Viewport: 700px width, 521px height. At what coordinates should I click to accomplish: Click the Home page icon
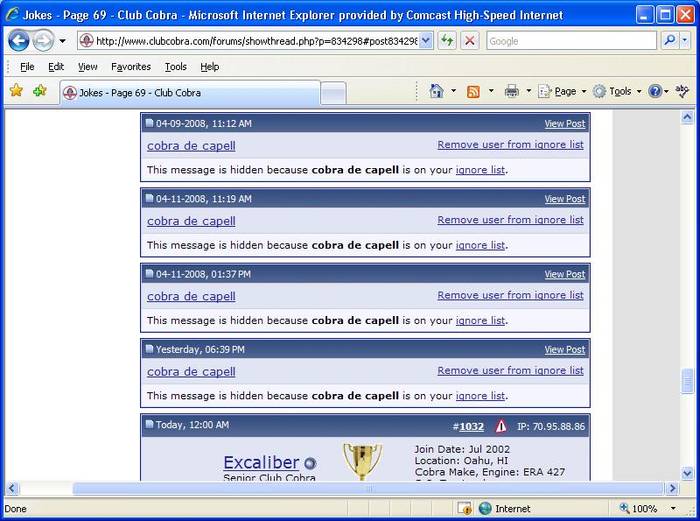pos(436,91)
